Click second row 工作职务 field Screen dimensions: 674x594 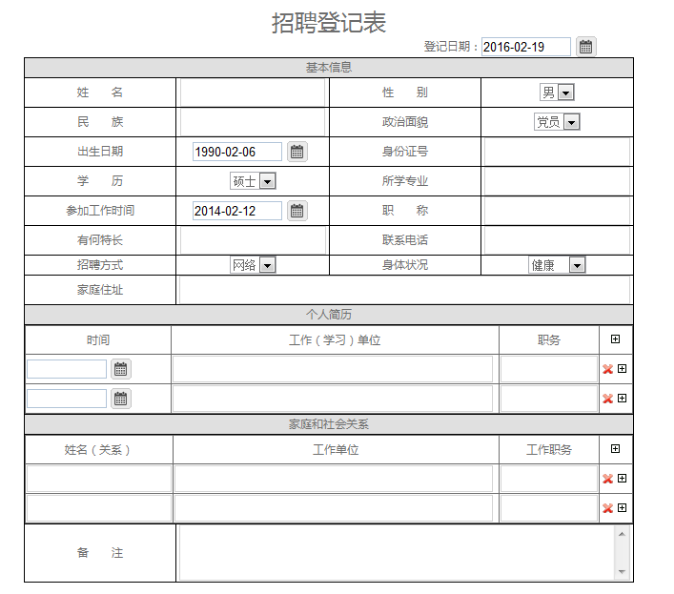[x=549, y=508]
